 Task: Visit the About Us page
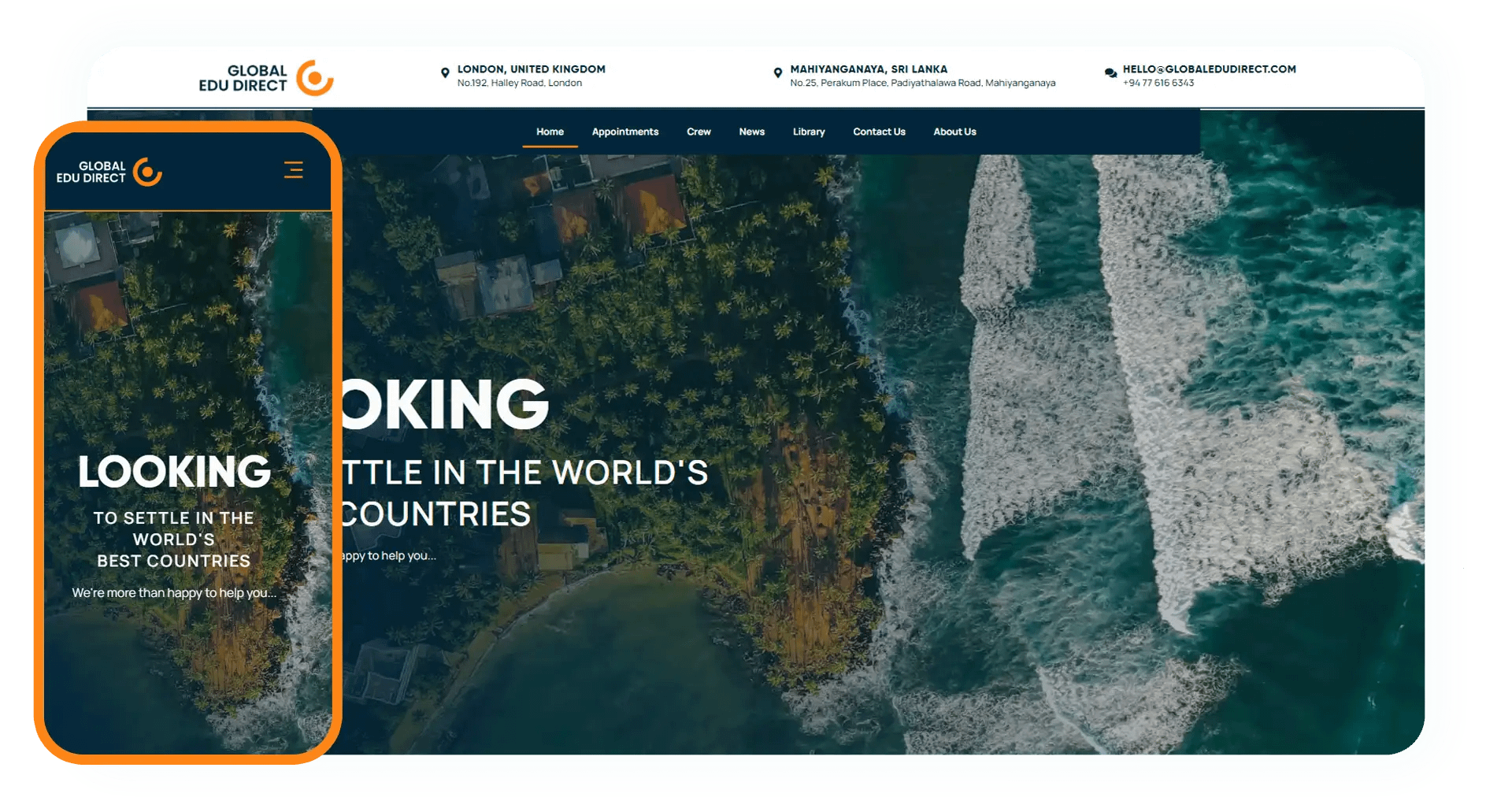coord(954,132)
